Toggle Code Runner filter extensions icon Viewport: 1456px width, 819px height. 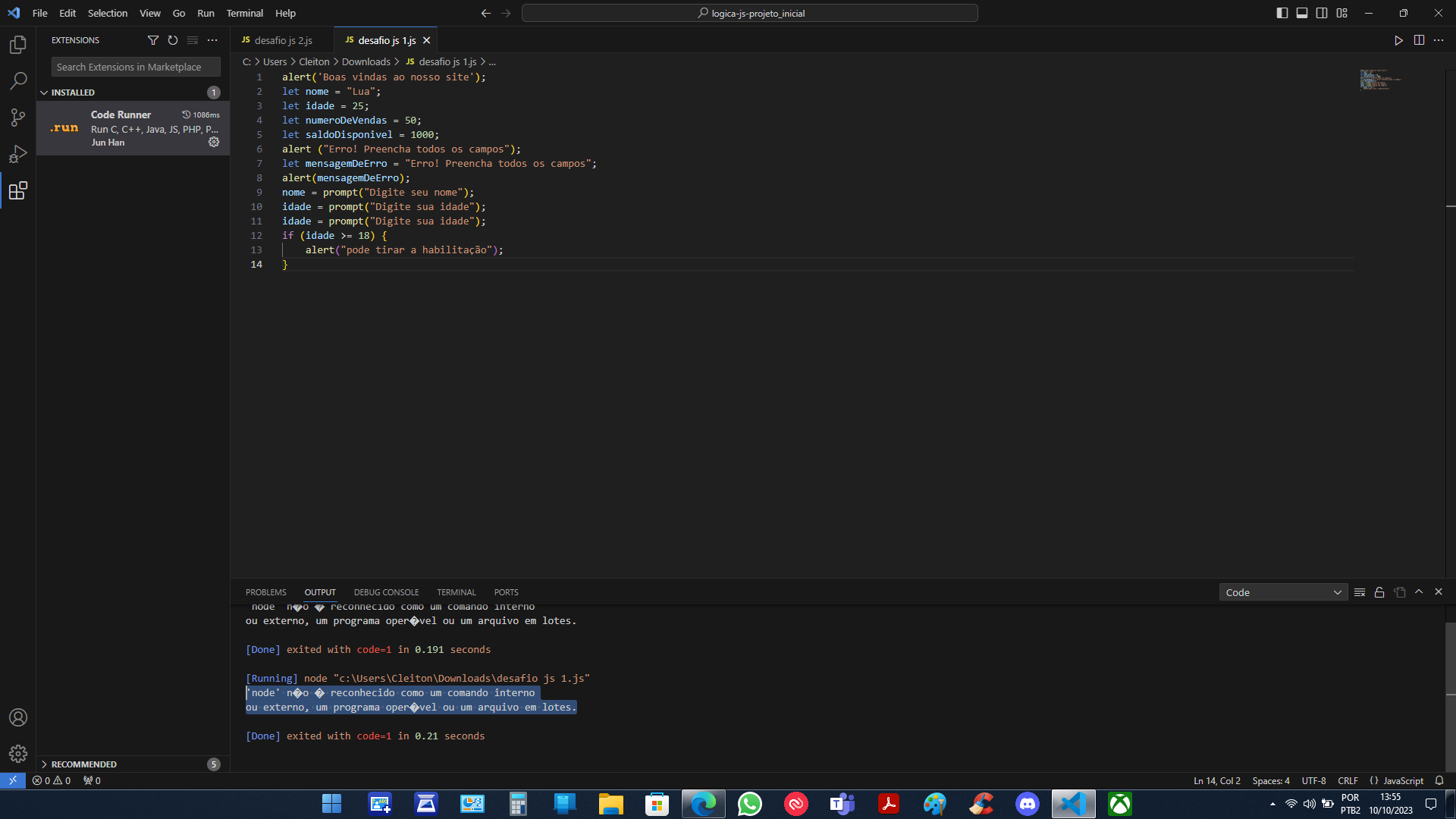(x=152, y=40)
